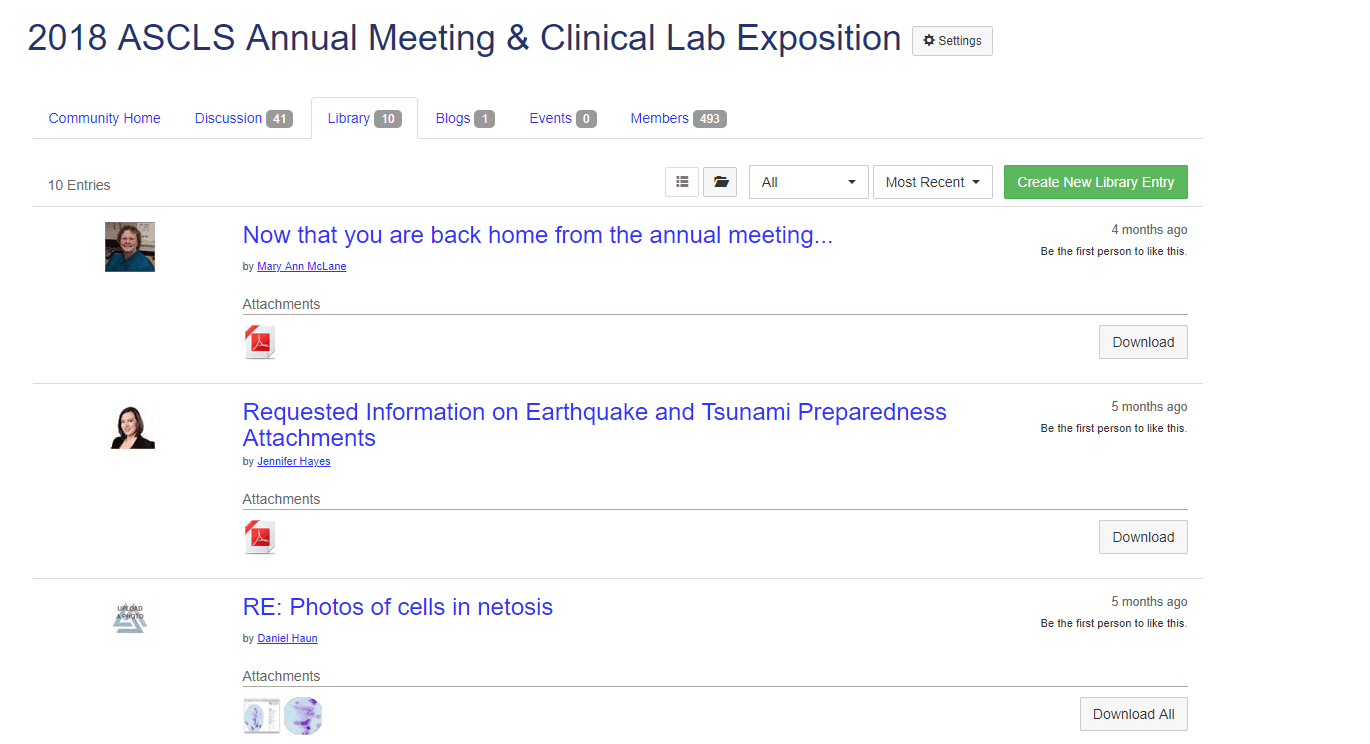The height and width of the screenshot is (744, 1370).
Task: Select the Blogs tab
Action: pos(464,118)
